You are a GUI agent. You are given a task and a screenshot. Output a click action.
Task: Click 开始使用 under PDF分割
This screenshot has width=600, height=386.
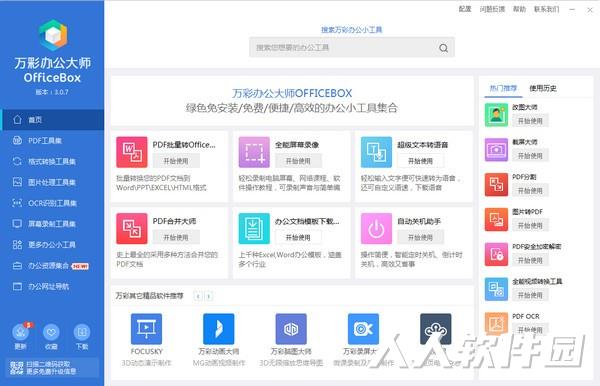530,191
